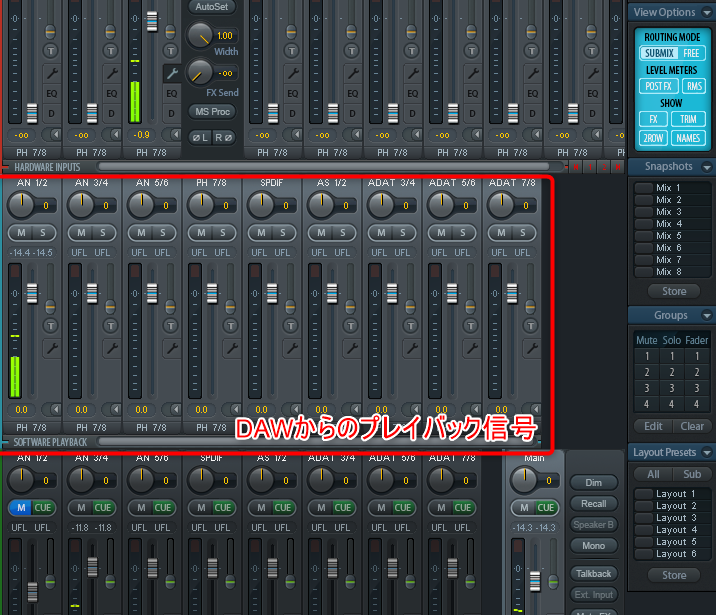Mute the ADAT 7/8 software playback channel
Viewport: 716px width, 615px height.
[501, 233]
